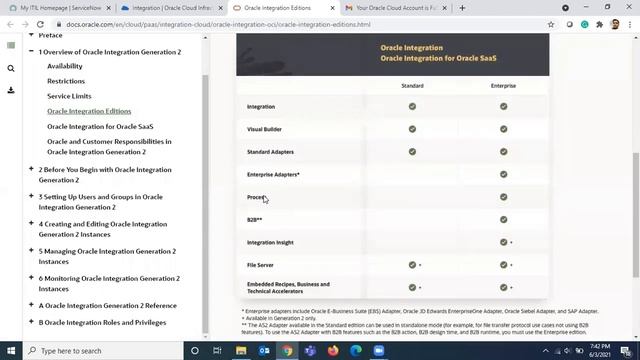Open the table of contents sidebar icon
Image resolution: width=640 pixels, height=360 pixels.
pyautogui.click(x=11, y=45)
